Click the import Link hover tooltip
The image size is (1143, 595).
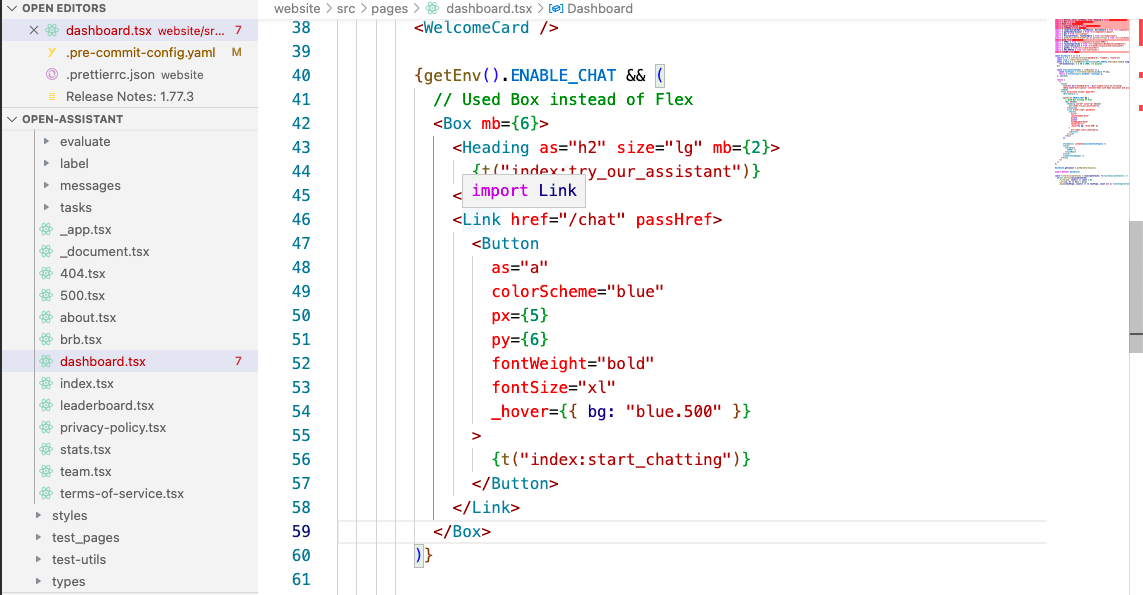(x=523, y=190)
